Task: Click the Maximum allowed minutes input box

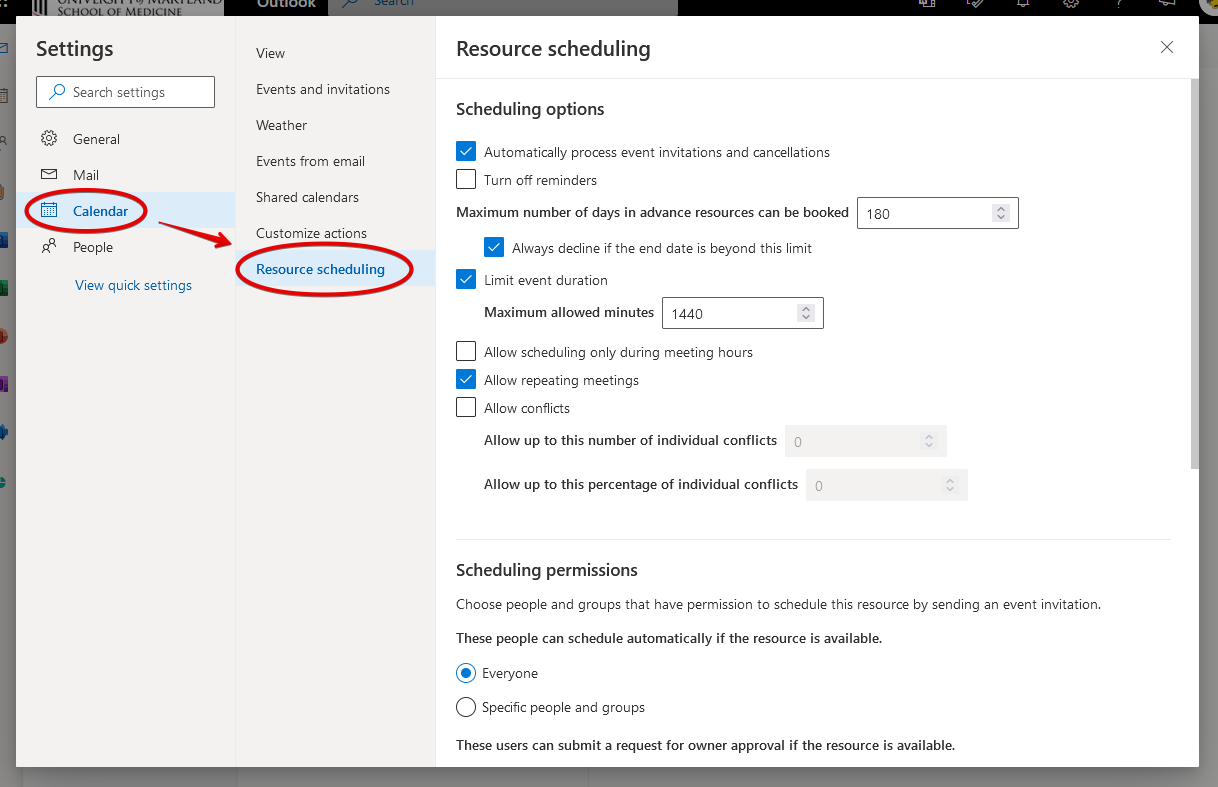Action: pos(728,314)
